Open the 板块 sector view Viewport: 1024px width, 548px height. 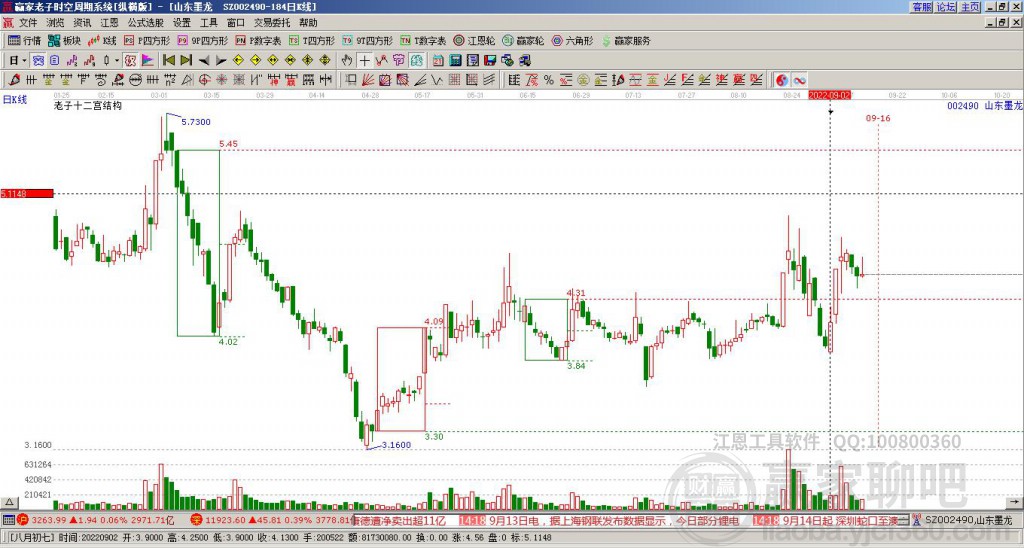65,40
